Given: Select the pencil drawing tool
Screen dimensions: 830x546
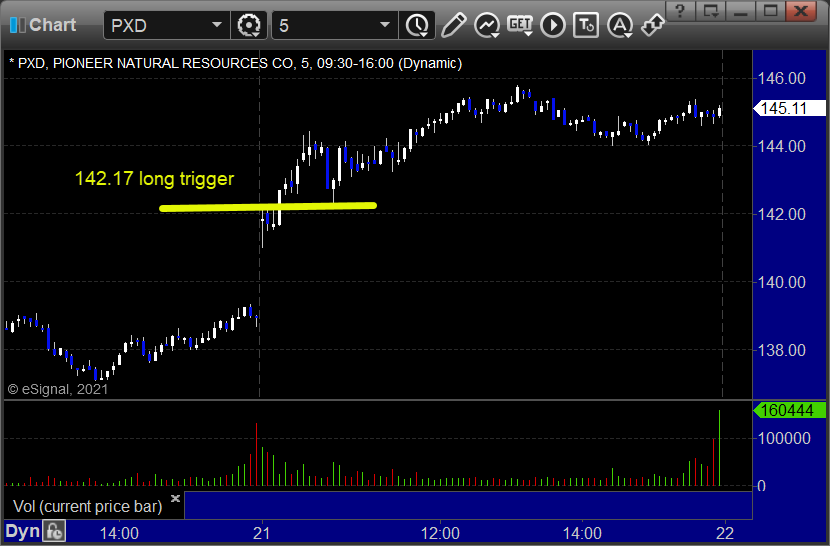Looking at the screenshot, I should [x=454, y=25].
